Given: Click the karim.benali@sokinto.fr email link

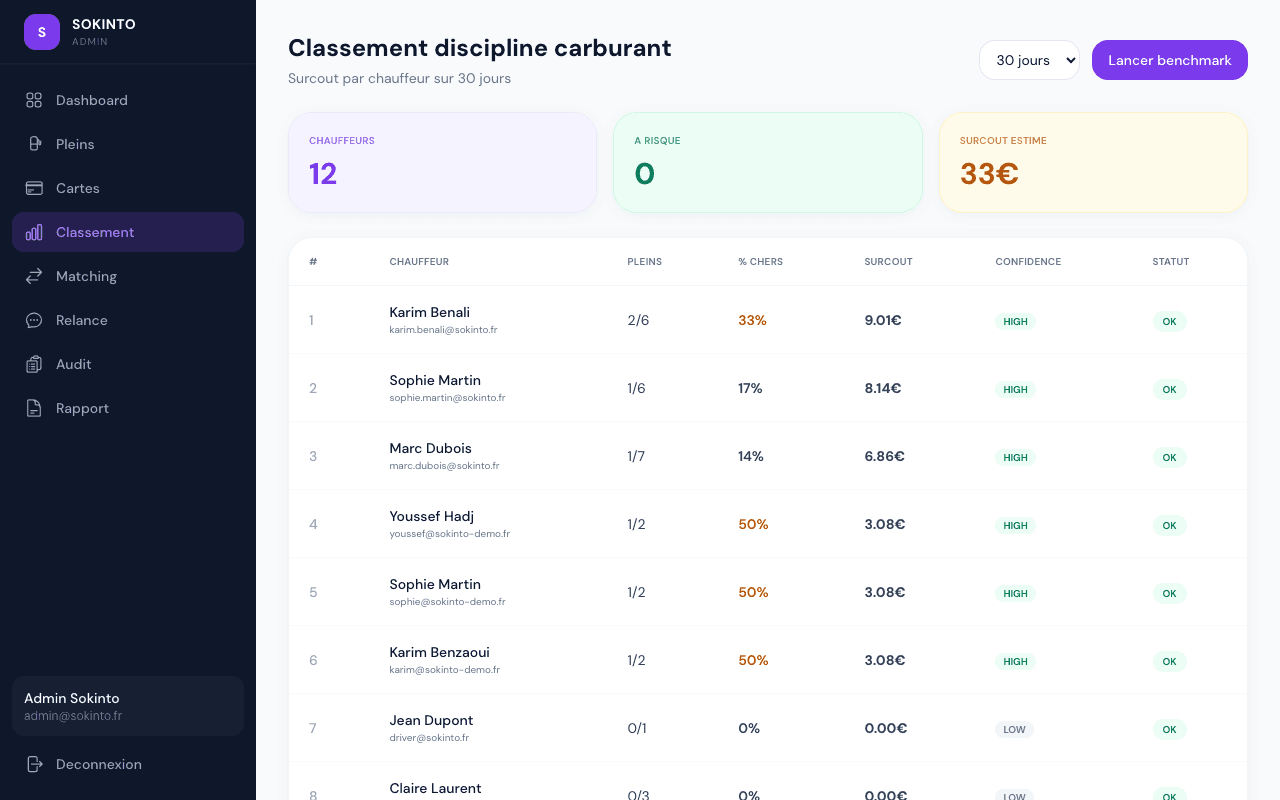Looking at the screenshot, I should pyautogui.click(x=443, y=329).
